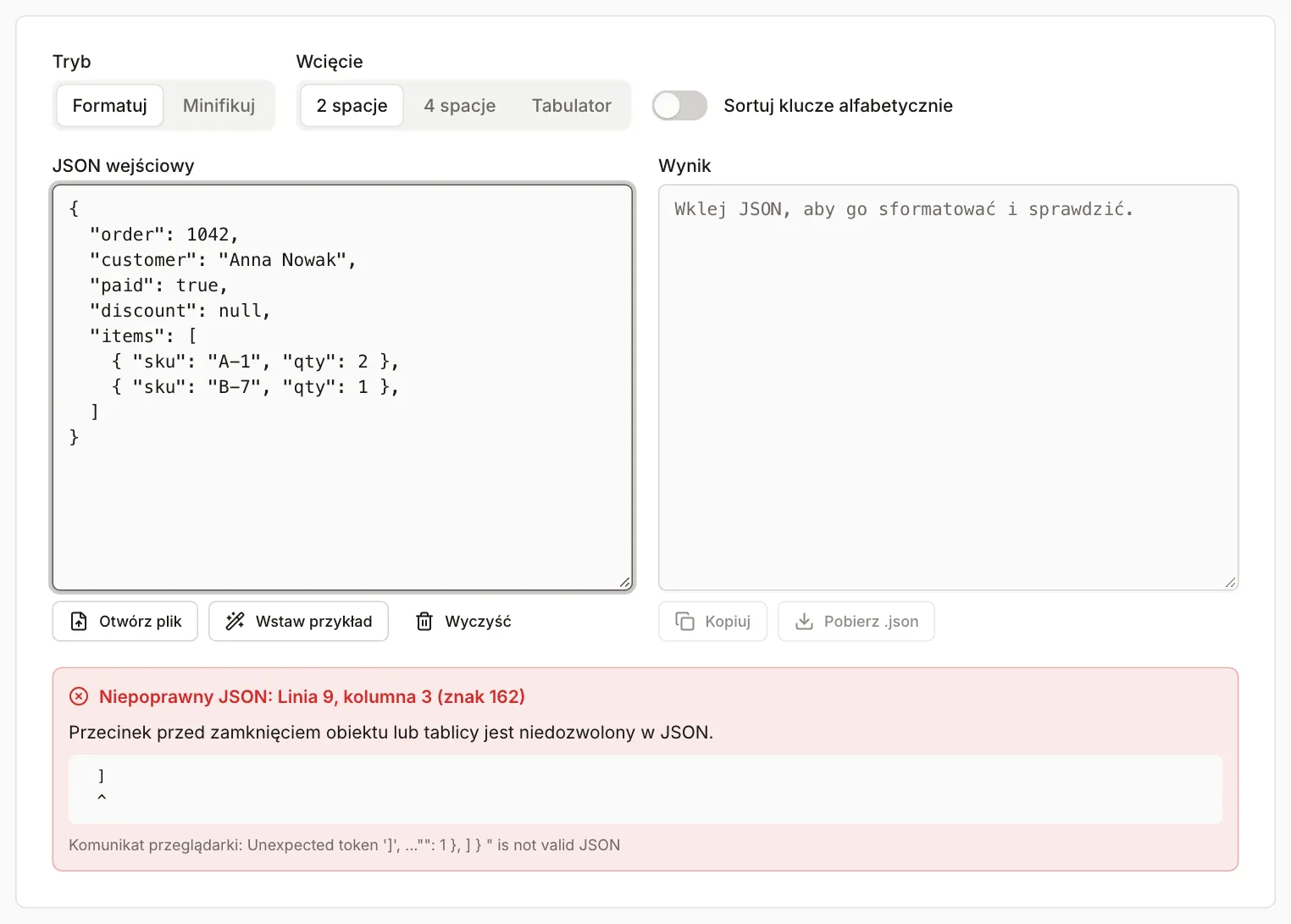Click the magic wand icon of Wstaw przykład
The height and width of the screenshot is (924, 1291).
point(235,622)
